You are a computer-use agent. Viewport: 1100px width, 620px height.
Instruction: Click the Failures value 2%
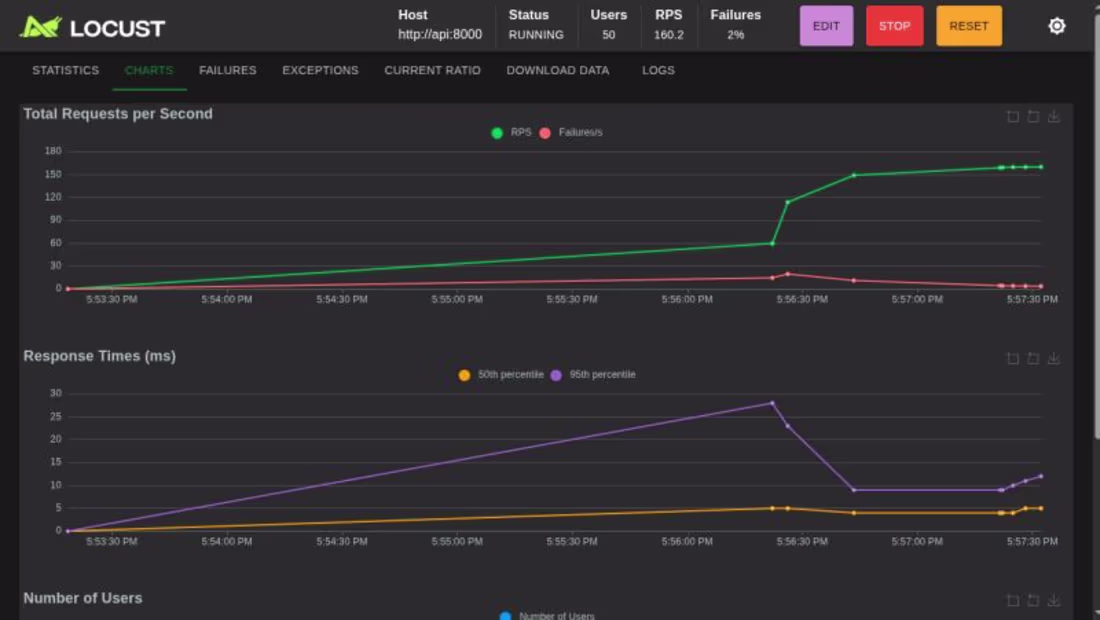click(x=735, y=34)
